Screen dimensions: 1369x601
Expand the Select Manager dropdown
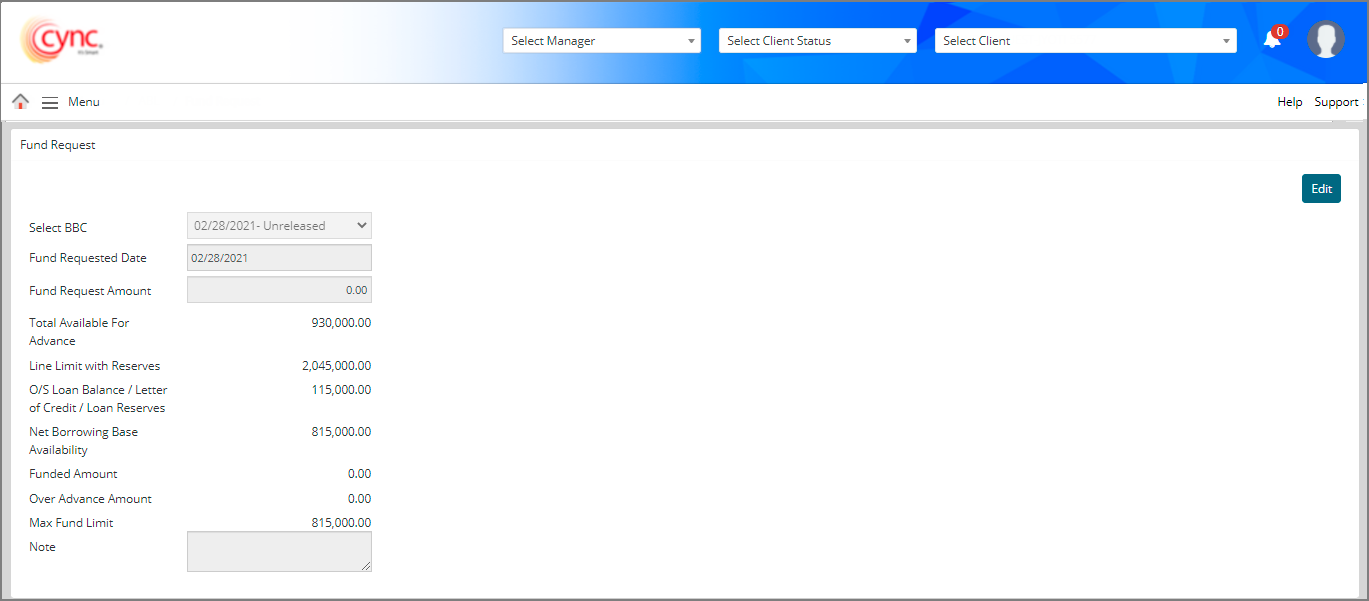tap(601, 41)
